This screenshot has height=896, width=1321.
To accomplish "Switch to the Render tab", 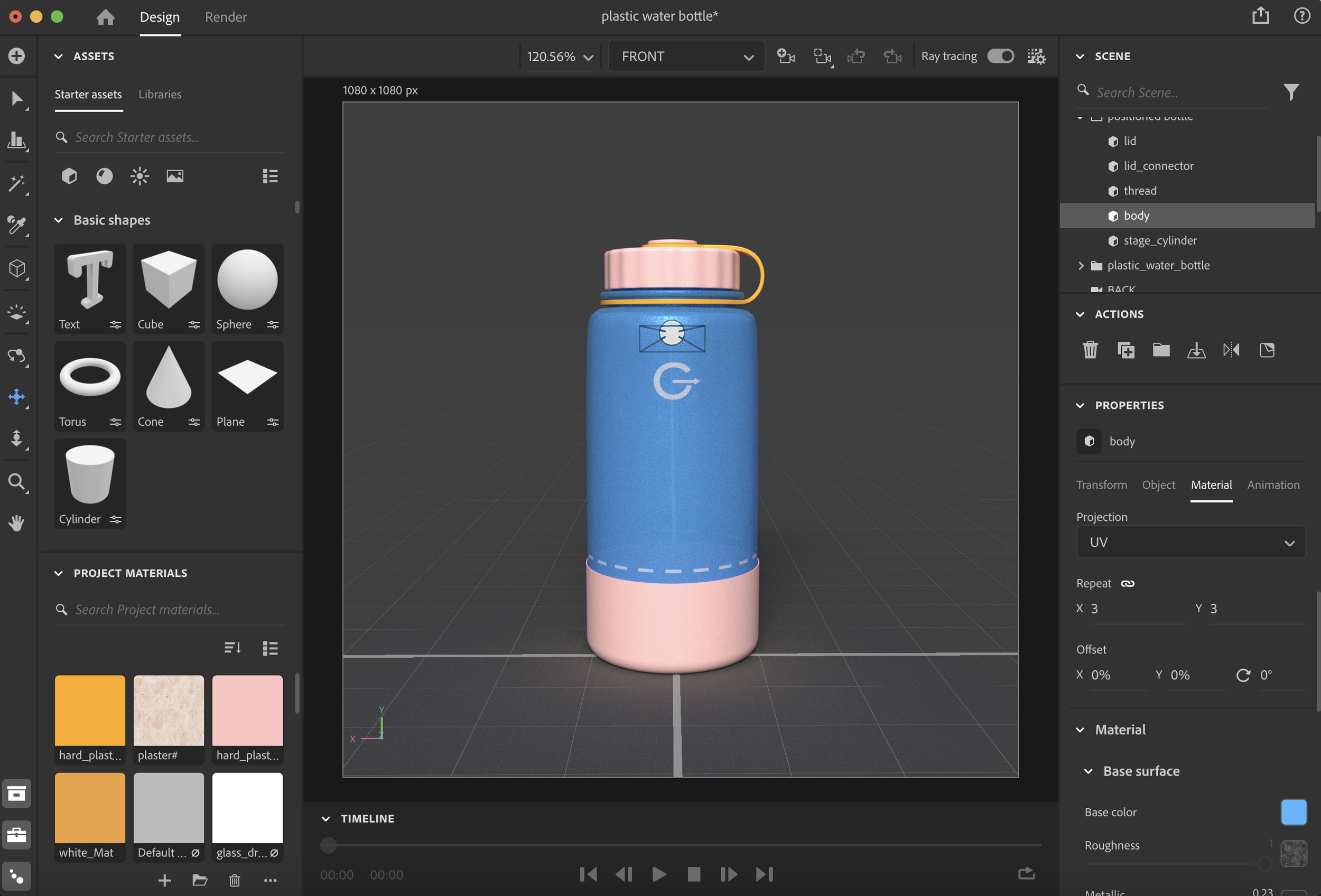I will (226, 17).
